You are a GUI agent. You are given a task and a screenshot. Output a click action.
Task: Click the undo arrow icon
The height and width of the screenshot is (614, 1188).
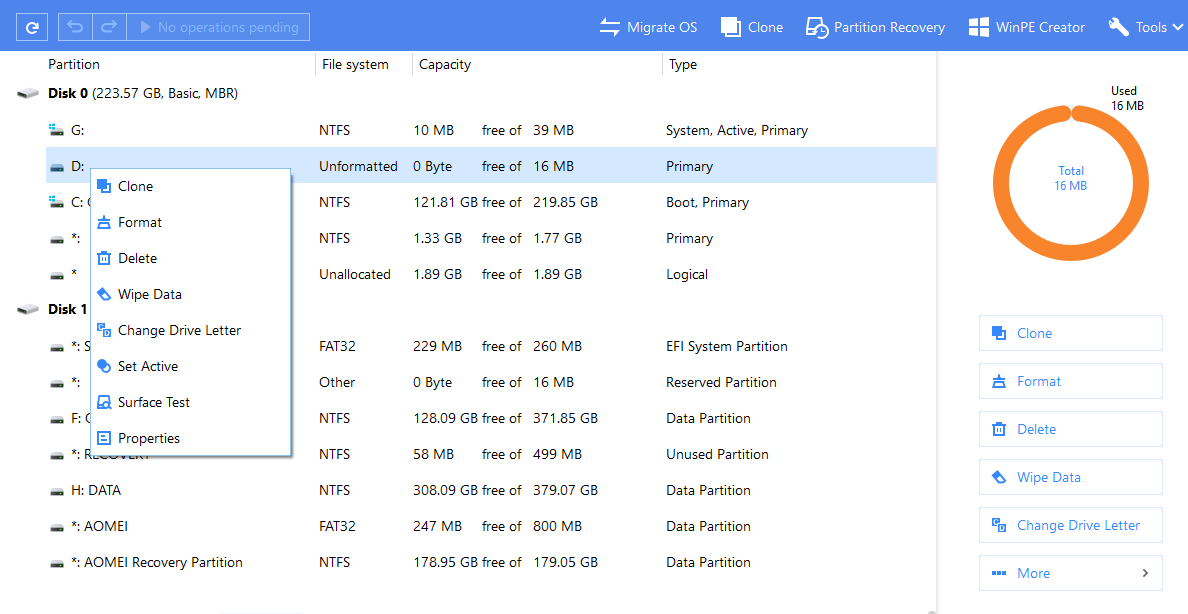click(x=75, y=27)
